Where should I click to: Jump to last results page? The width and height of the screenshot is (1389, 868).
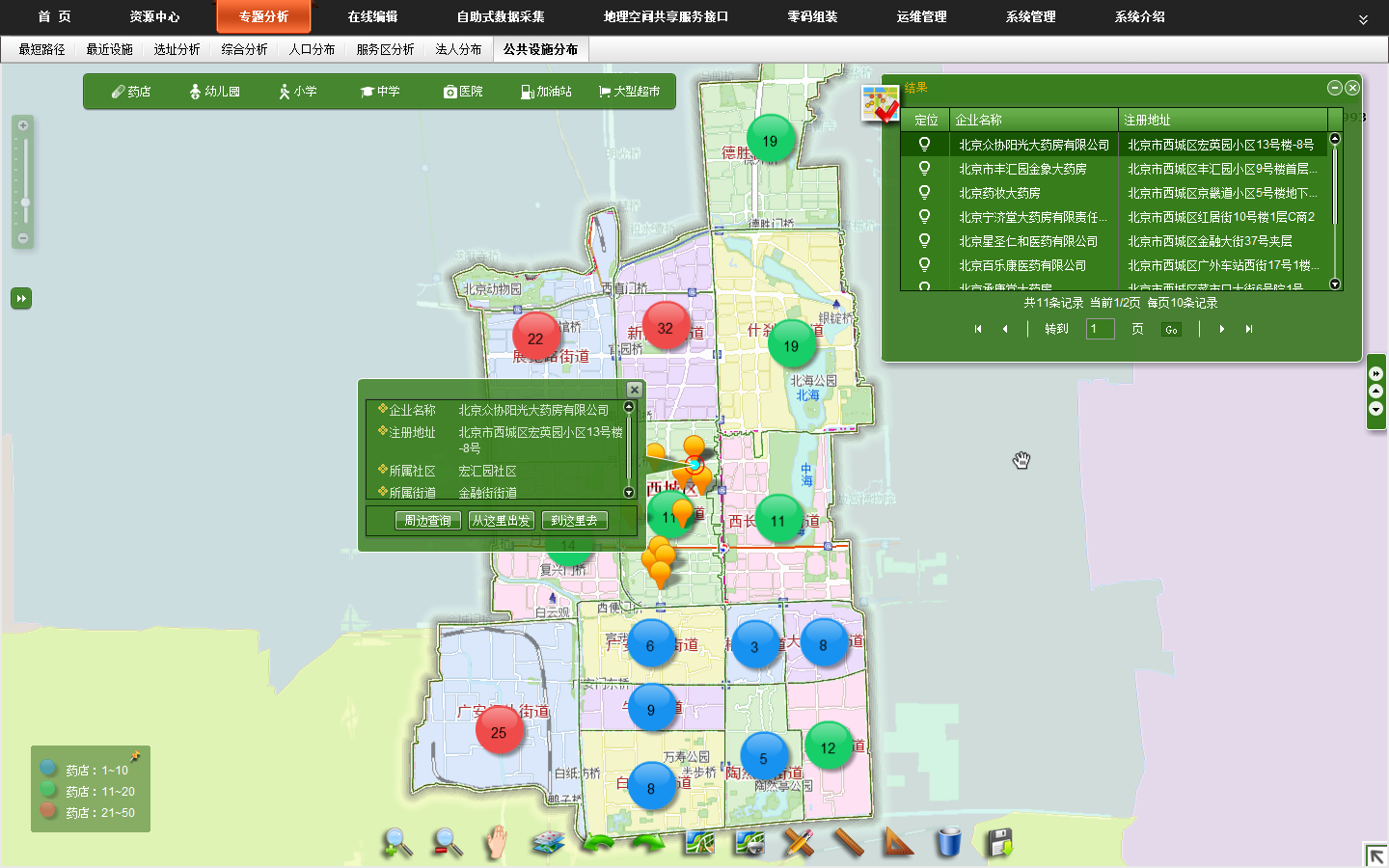pyautogui.click(x=1249, y=329)
